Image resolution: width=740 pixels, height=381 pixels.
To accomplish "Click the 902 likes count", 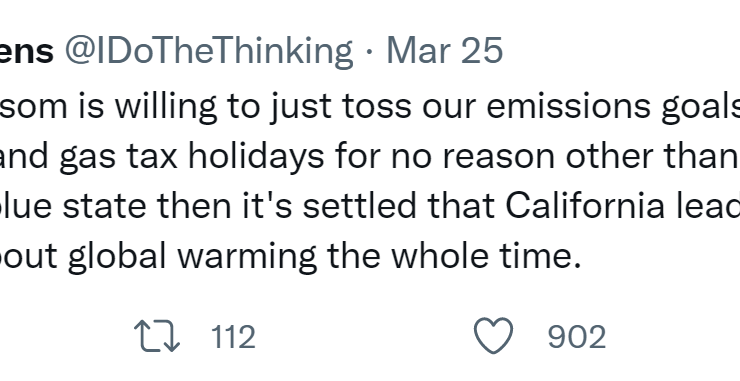I will [577, 337].
